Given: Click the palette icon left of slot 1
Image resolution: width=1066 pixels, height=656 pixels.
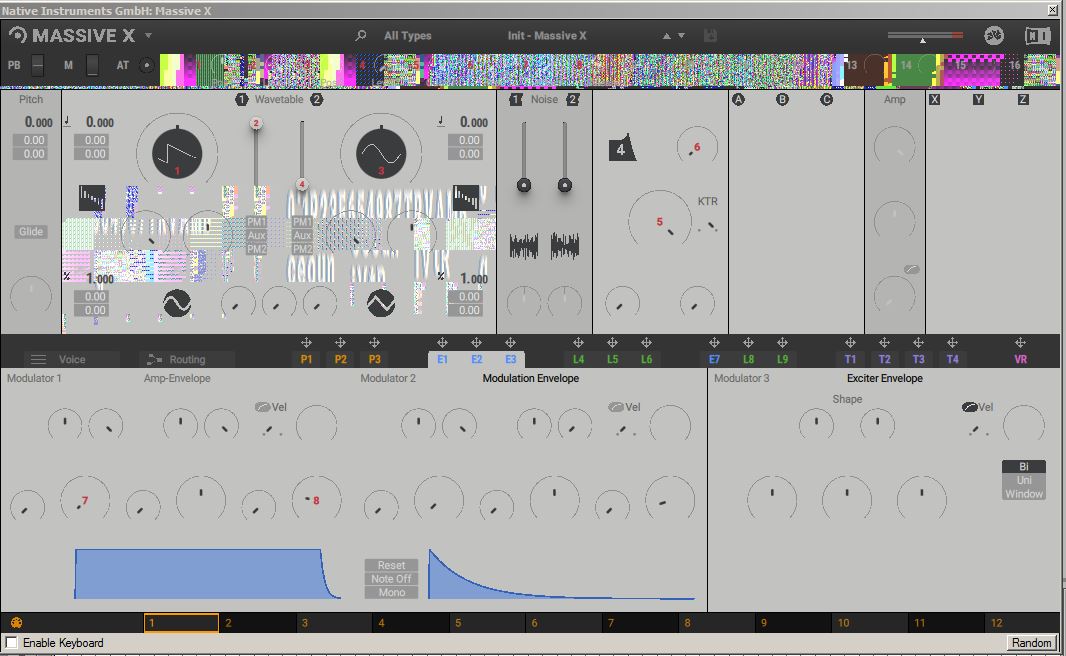Looking at the screenshot, I should 16,623.
